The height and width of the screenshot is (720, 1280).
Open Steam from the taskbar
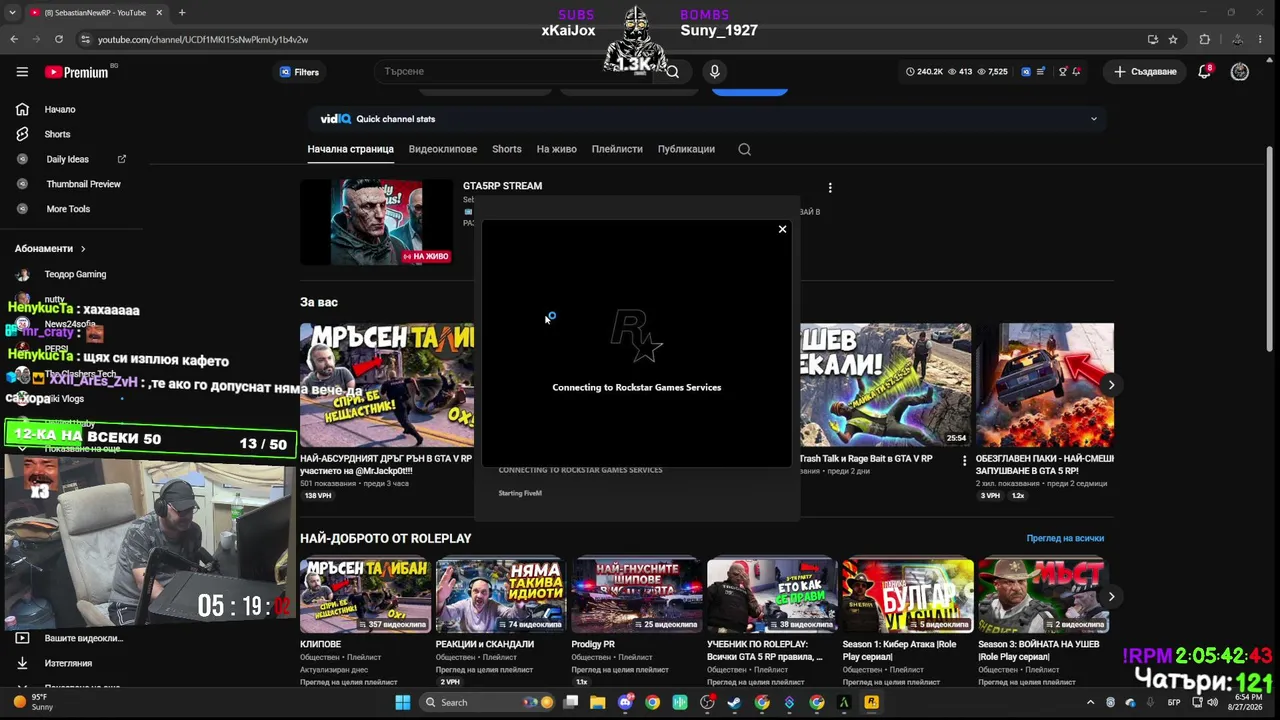tap(735, 702)
